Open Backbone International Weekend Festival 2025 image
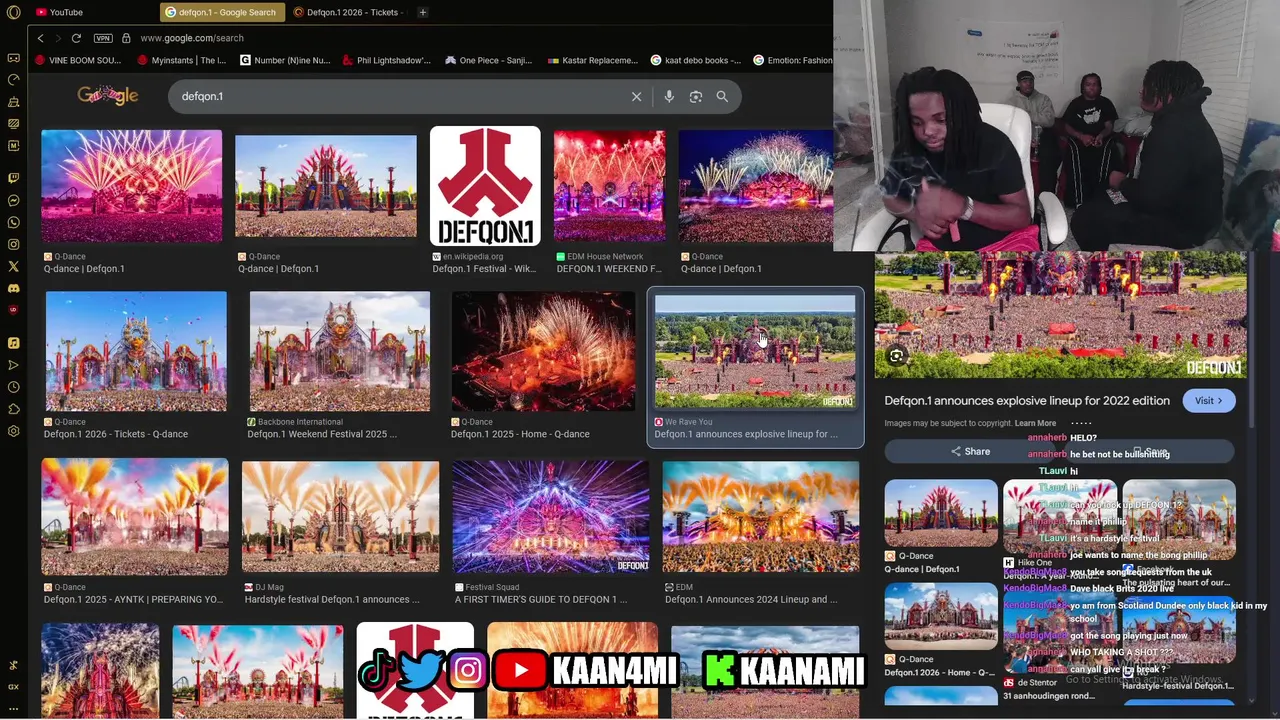Screen dimensions: 1280x720 (x=339, y=352)
